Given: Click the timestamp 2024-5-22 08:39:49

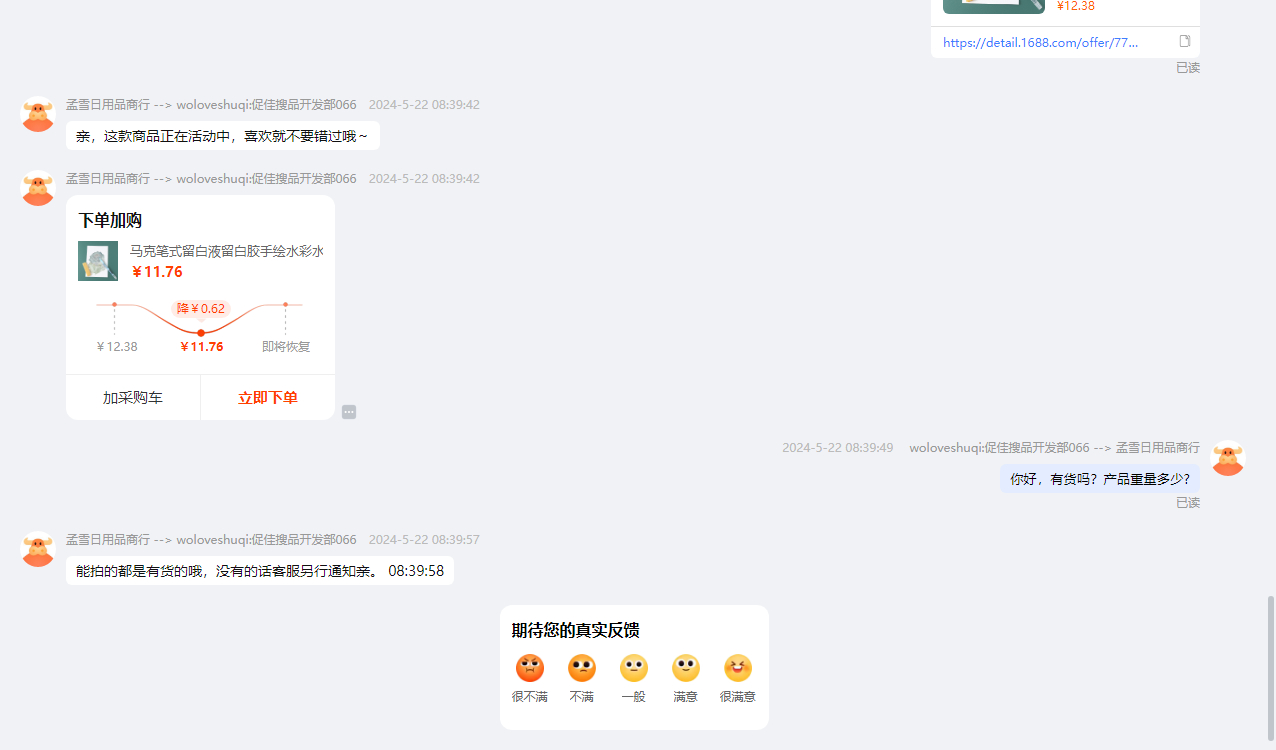Looking at the screenshot, I should 838,448.
